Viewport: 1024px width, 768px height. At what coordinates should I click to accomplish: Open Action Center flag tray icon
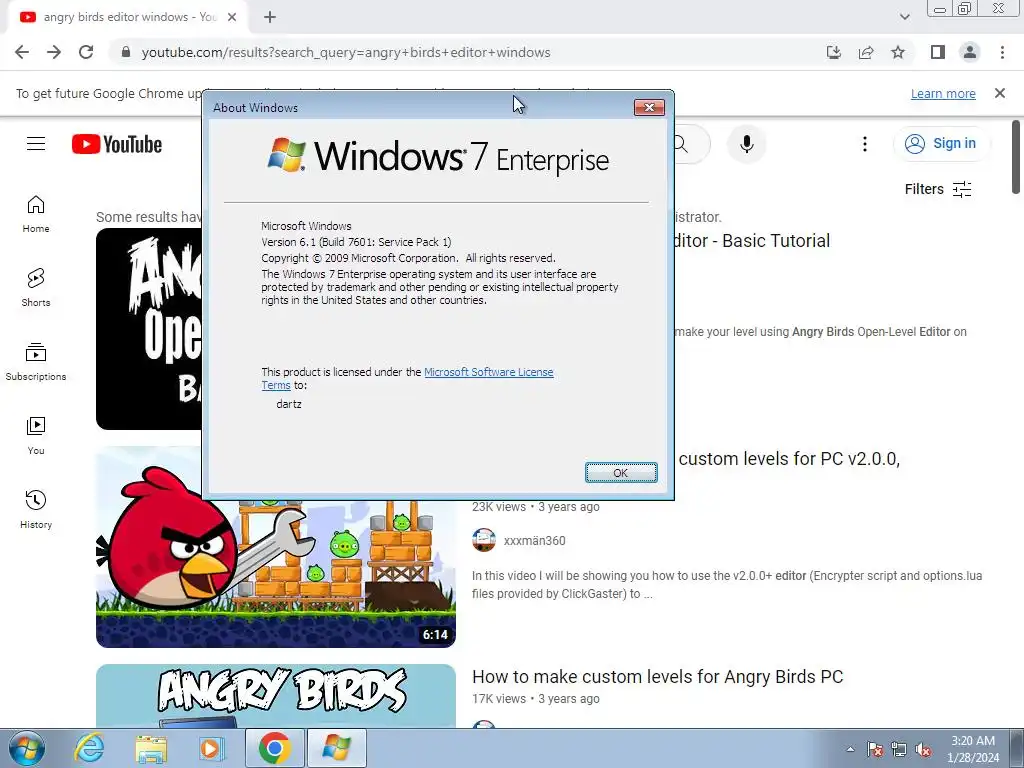(x=875, y=749)
